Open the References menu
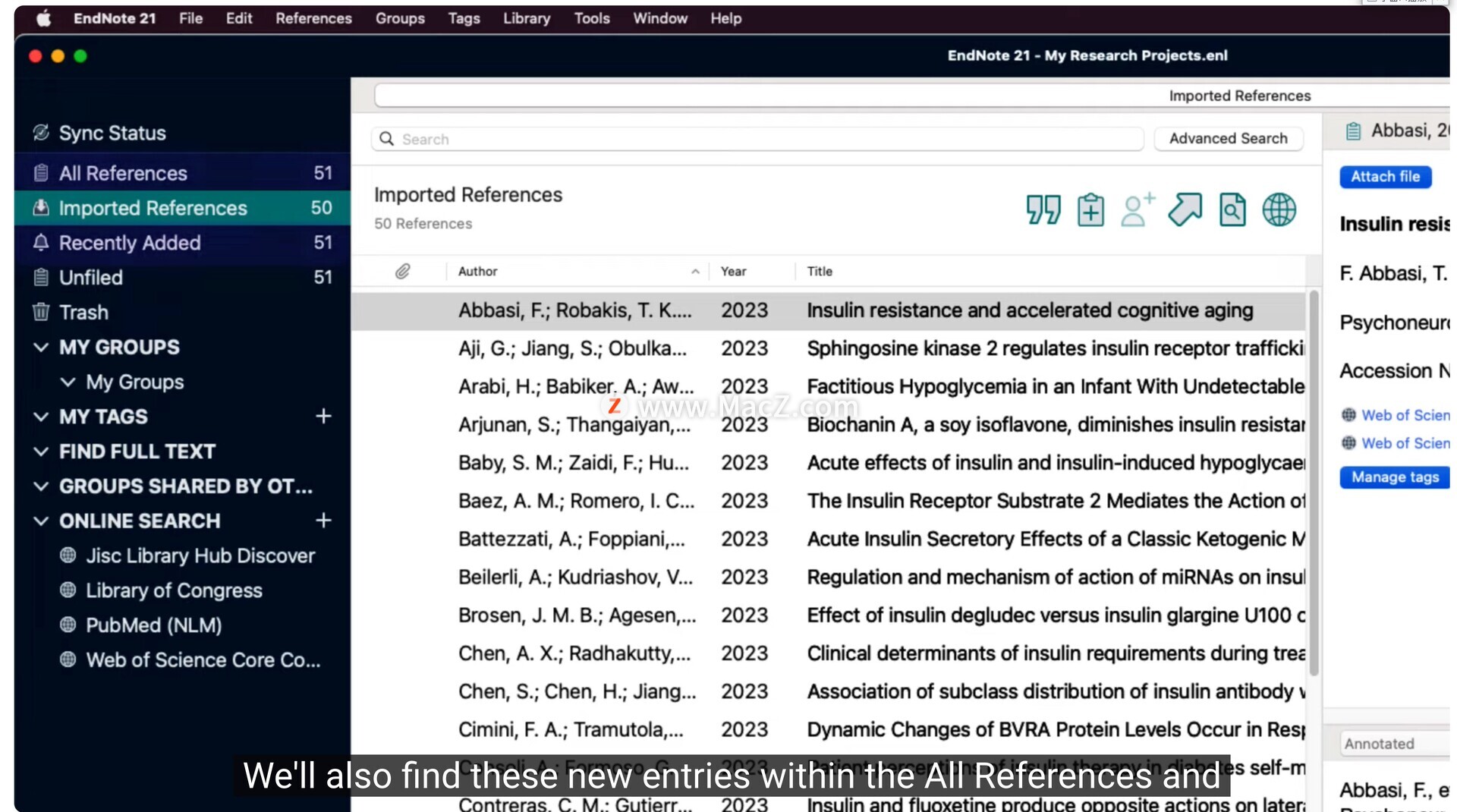The width and height of the screenshot is (1457, 812). pos(313,18)
